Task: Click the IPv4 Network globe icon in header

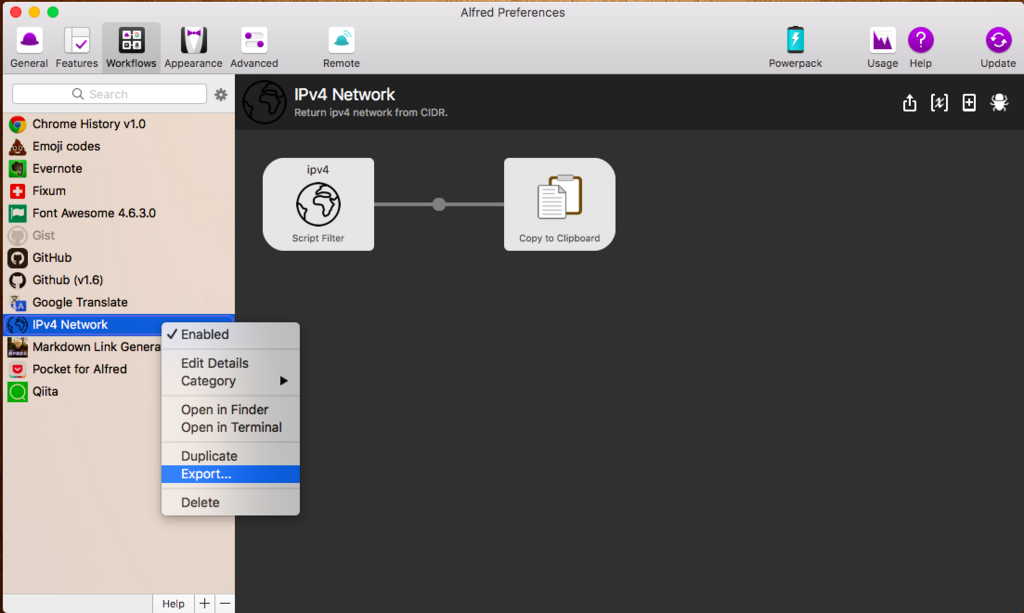Action: 264,102
